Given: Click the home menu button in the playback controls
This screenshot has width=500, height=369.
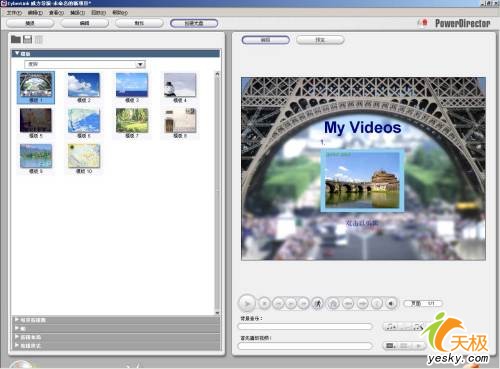Looking at the screenshot, I should (334, 303).
